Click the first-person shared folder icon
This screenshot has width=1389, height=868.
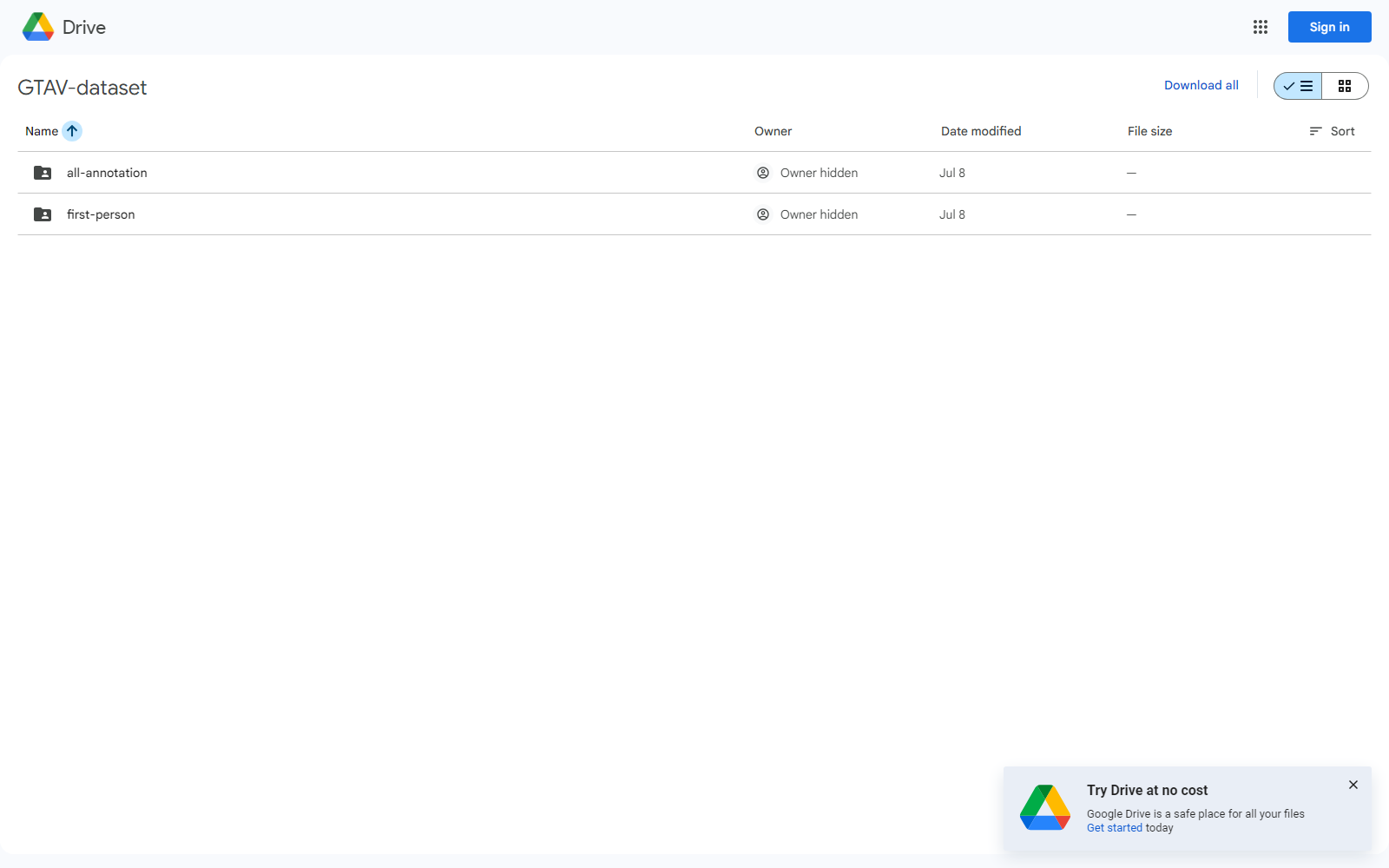pyautogui.click(x=43, y=214)
